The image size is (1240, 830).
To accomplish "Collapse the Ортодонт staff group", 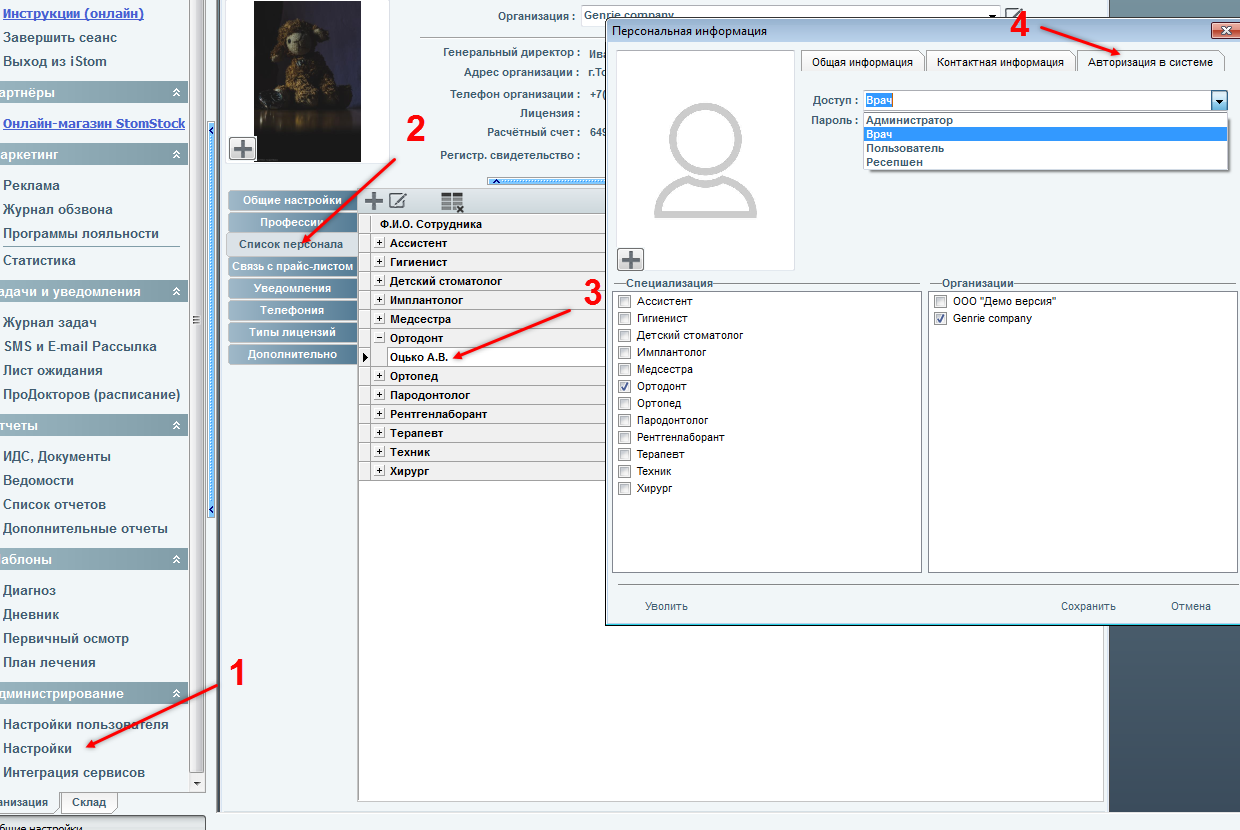I will coord(379,338).
